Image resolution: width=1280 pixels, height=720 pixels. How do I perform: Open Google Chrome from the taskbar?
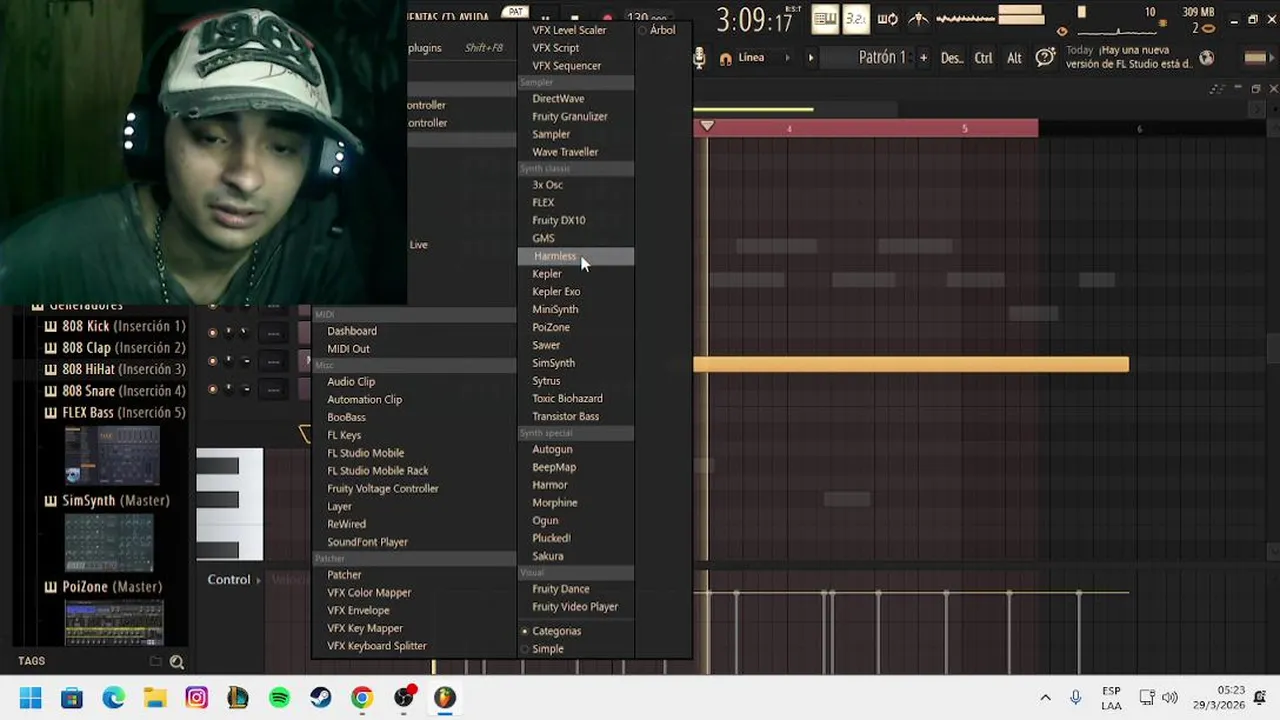tap(362, 698)
